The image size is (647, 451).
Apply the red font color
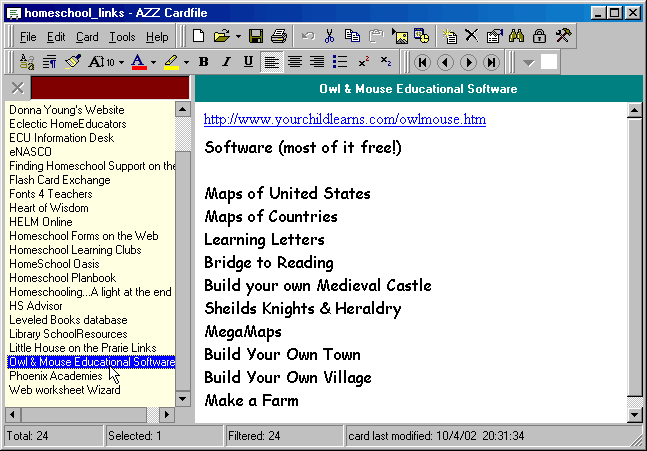pyautogui.click(x=139, y=62)
